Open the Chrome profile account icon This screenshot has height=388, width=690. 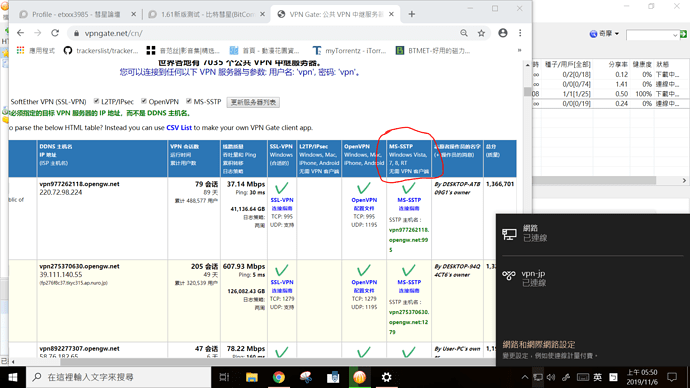(503, 33)
